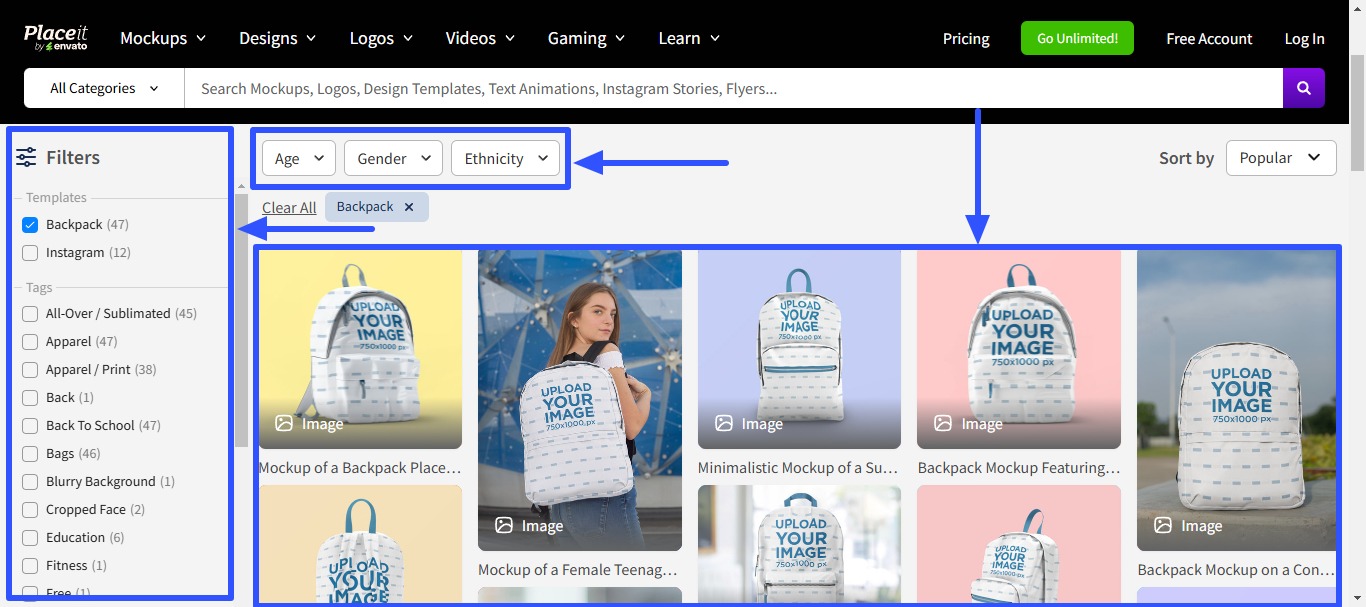Click inside the search input field
The image size is (1366, 607).
point(700,88)
